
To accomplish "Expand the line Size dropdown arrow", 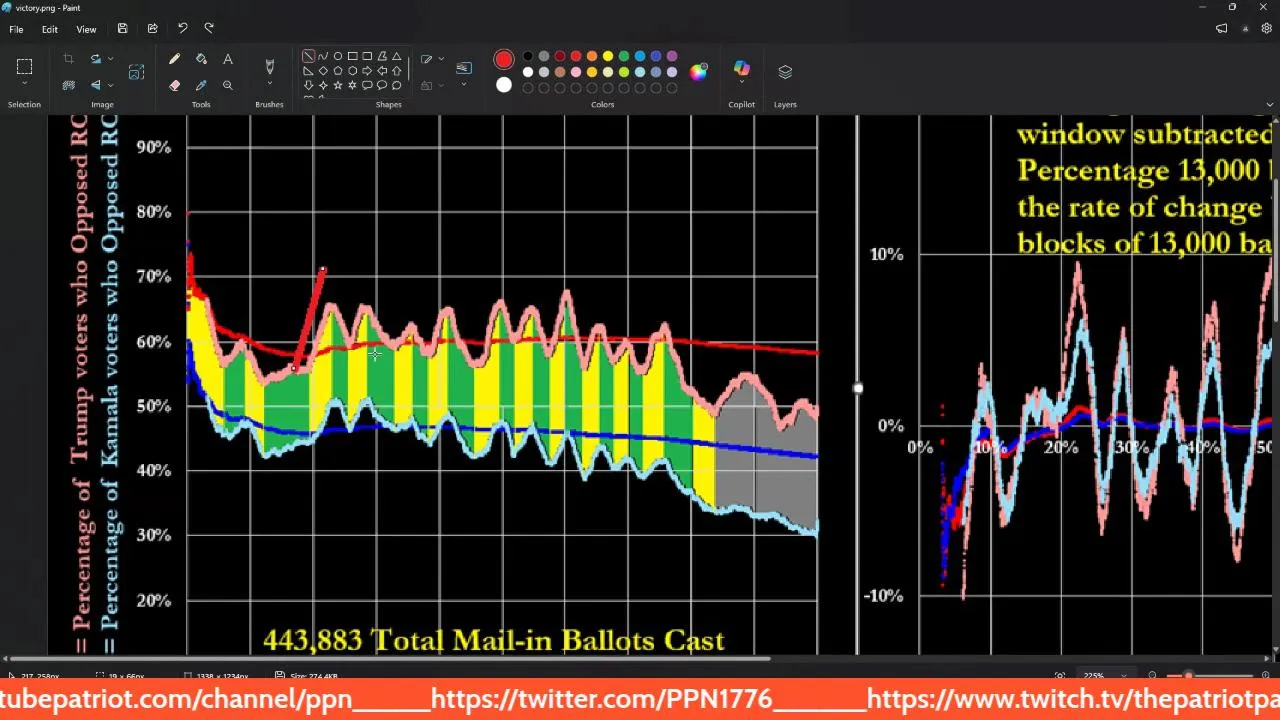I will coord(463,86).
